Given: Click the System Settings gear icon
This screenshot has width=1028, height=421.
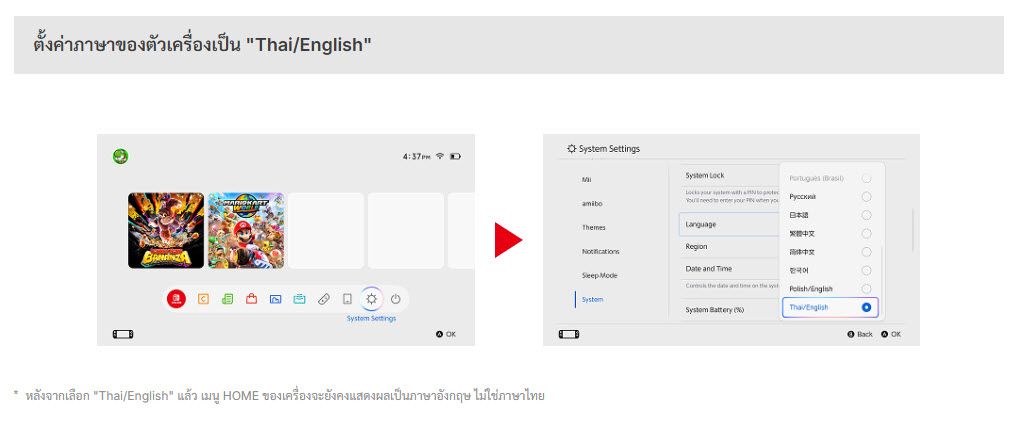Looking at the screenshot, I should coord(371,299).
